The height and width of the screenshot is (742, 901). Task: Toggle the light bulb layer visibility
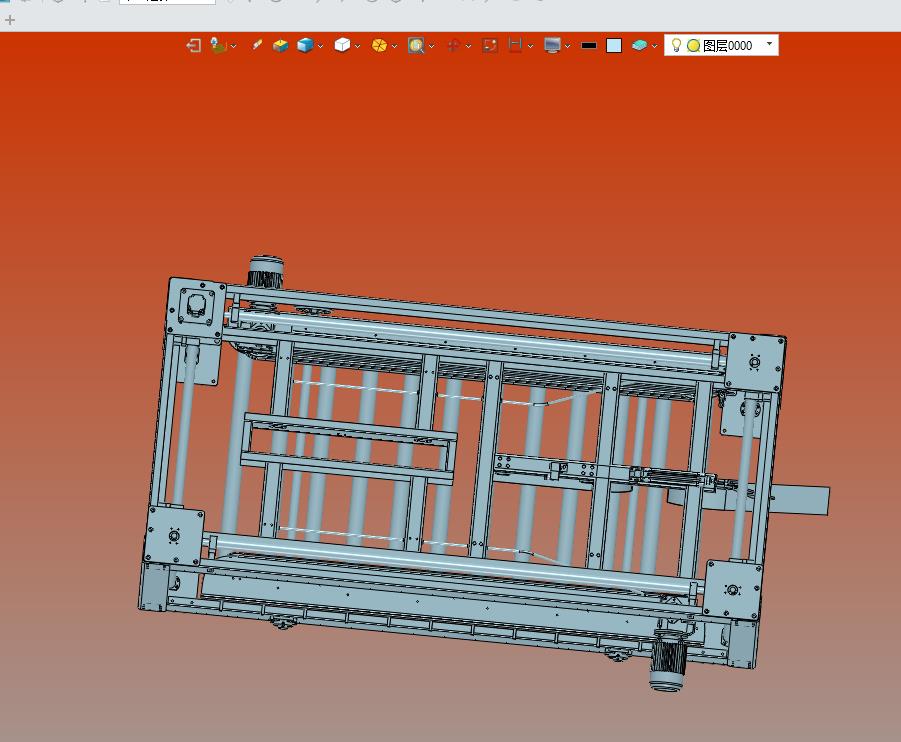click(676, 45)
